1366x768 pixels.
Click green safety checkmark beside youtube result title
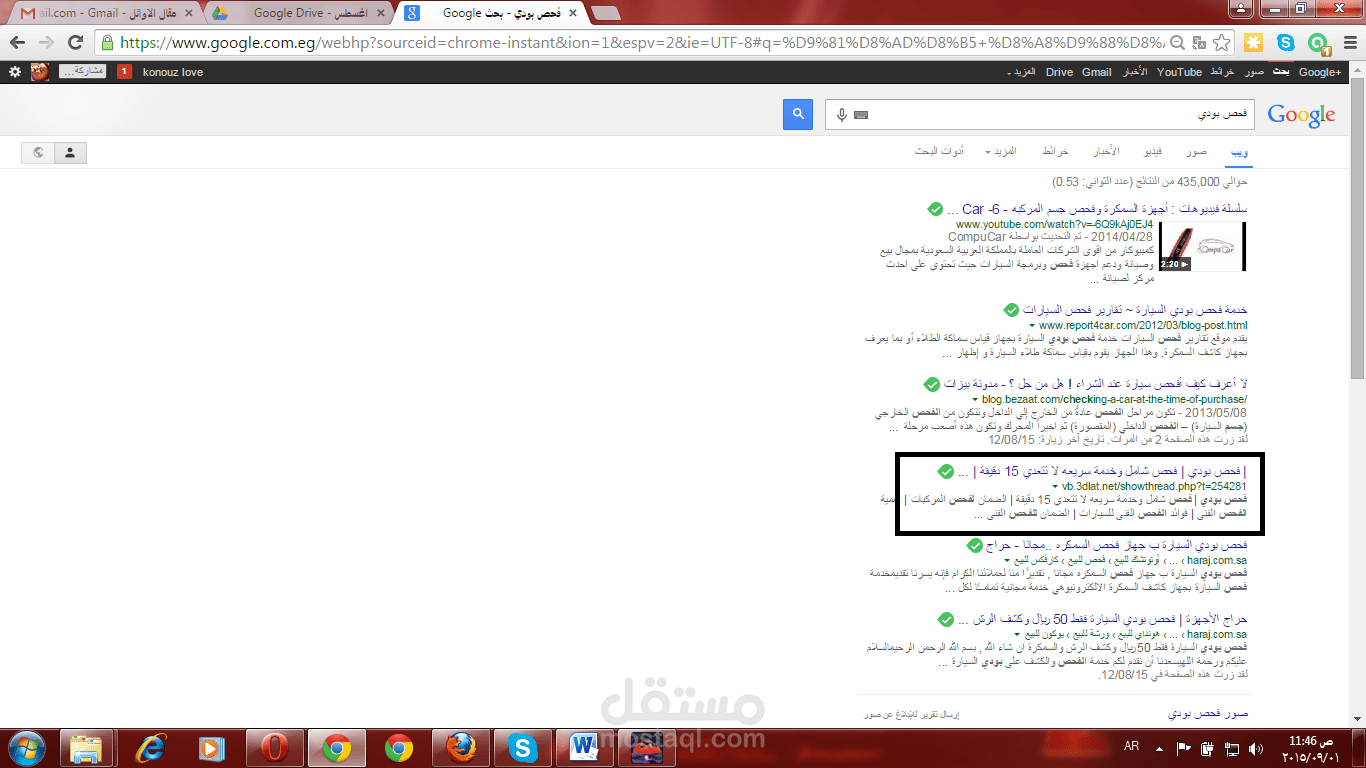coord(934,209)
